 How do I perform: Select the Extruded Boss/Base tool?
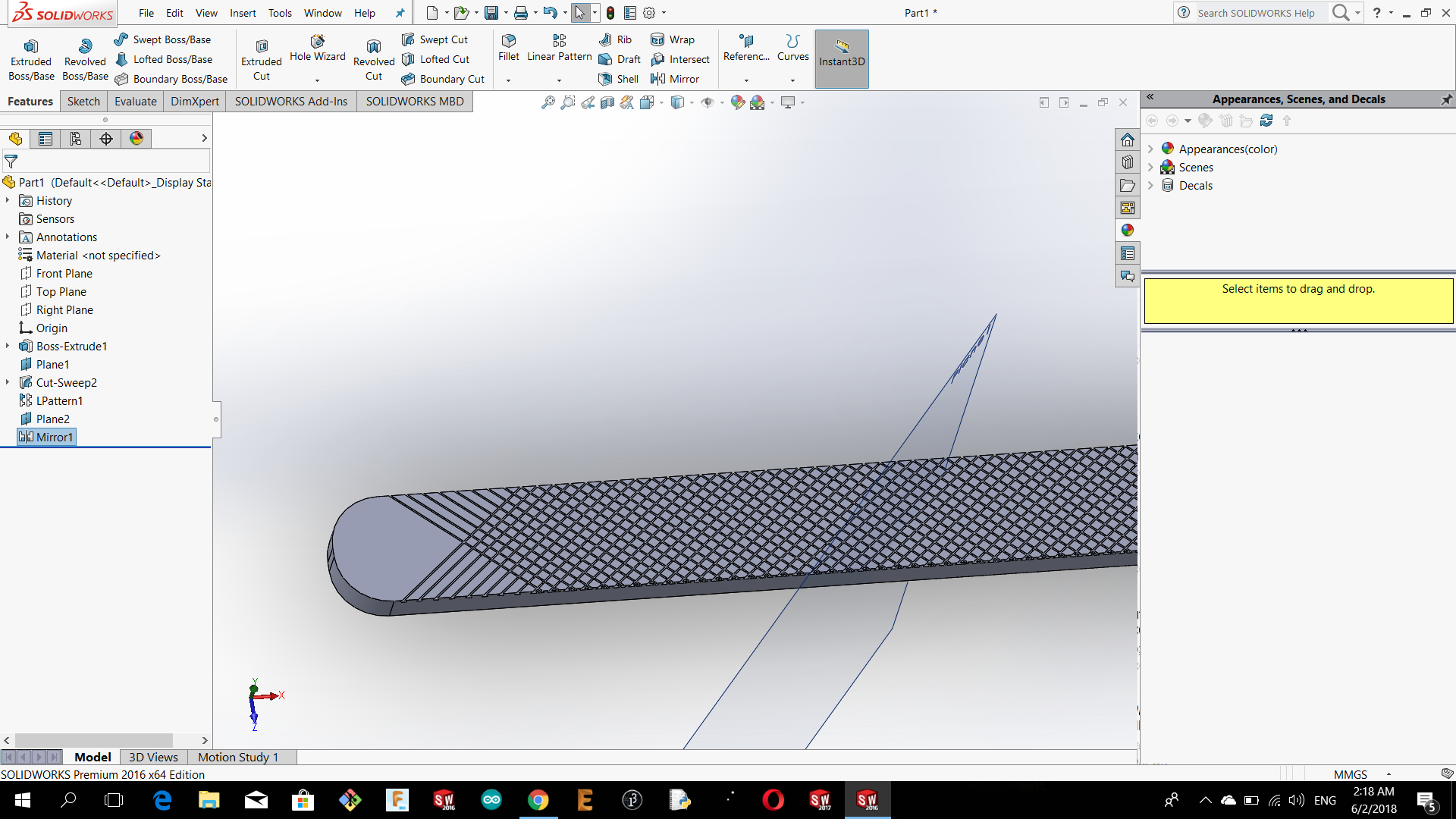tap(31, 60)
